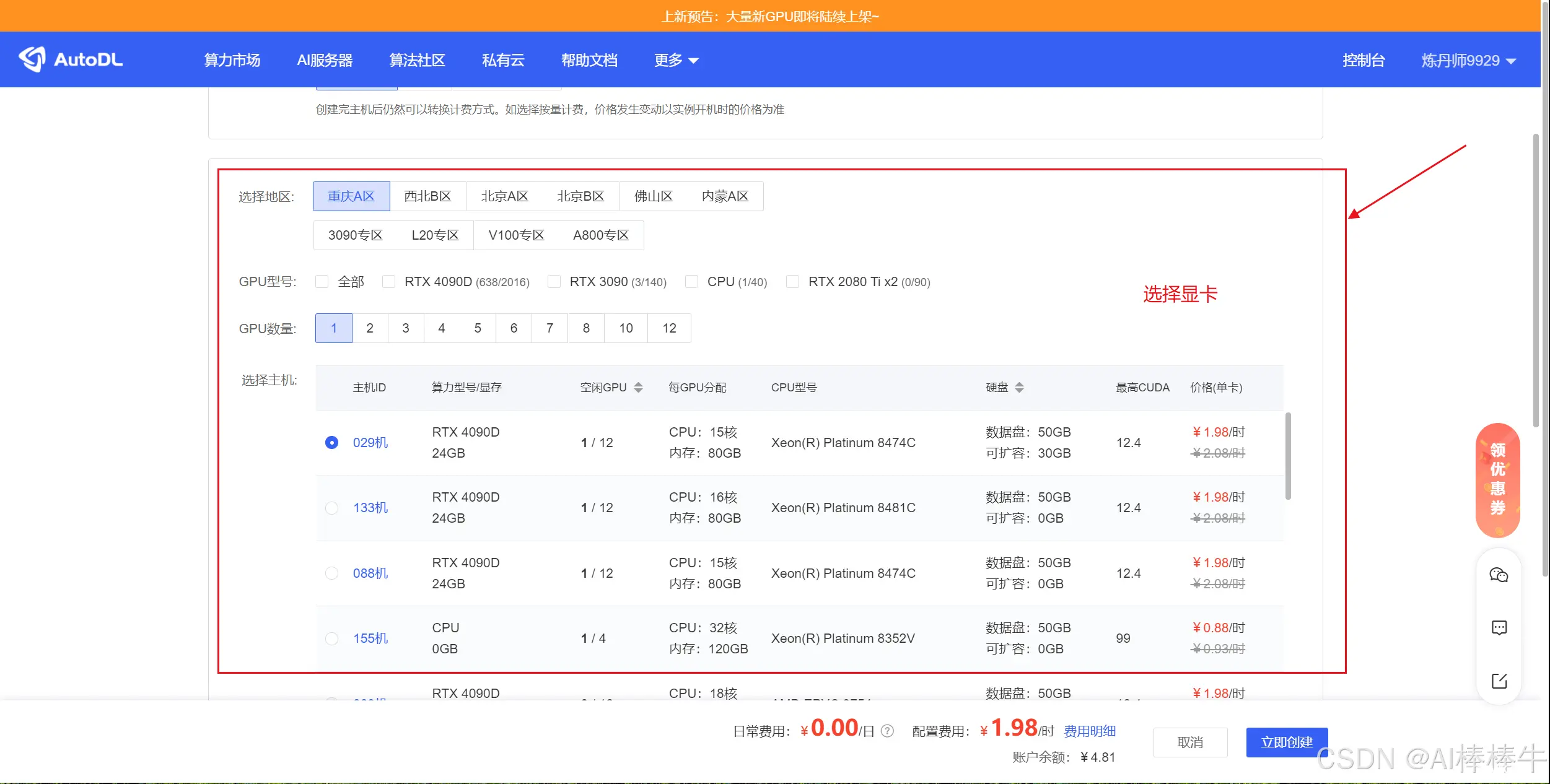Open the 088机 host link
Image resolution: width=1550 pixels, height=784 pixels.
[370, 573]
